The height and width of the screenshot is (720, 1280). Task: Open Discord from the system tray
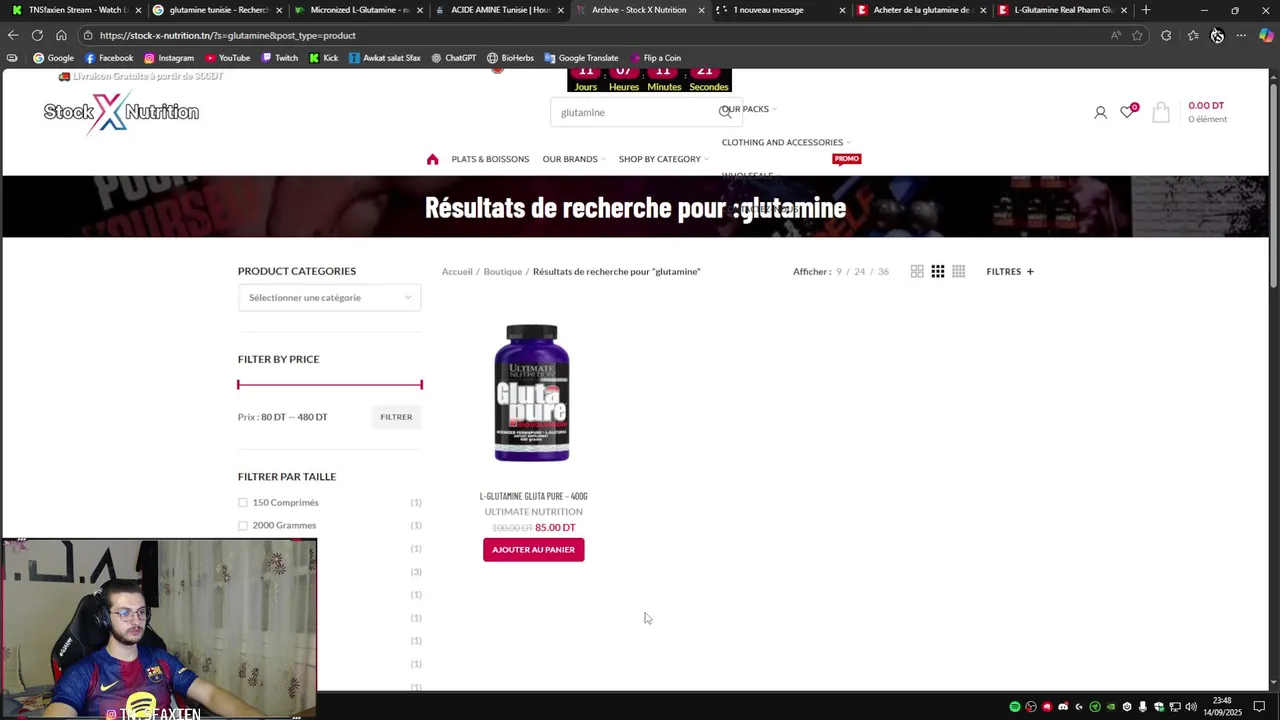1063,707
